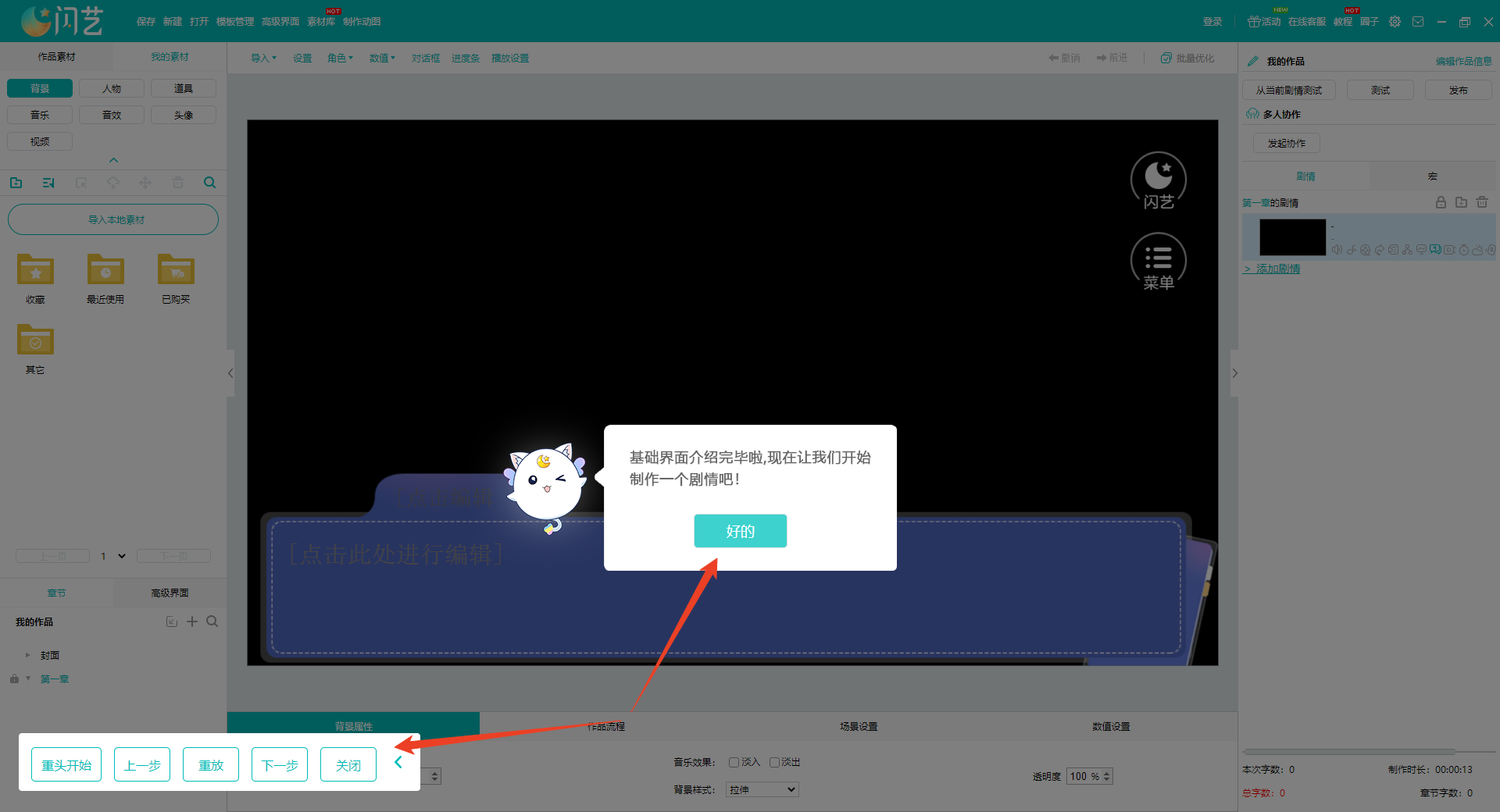
Task: Open the 背景样式 dropdown showing 拉伸
Action: coord(762,789)
